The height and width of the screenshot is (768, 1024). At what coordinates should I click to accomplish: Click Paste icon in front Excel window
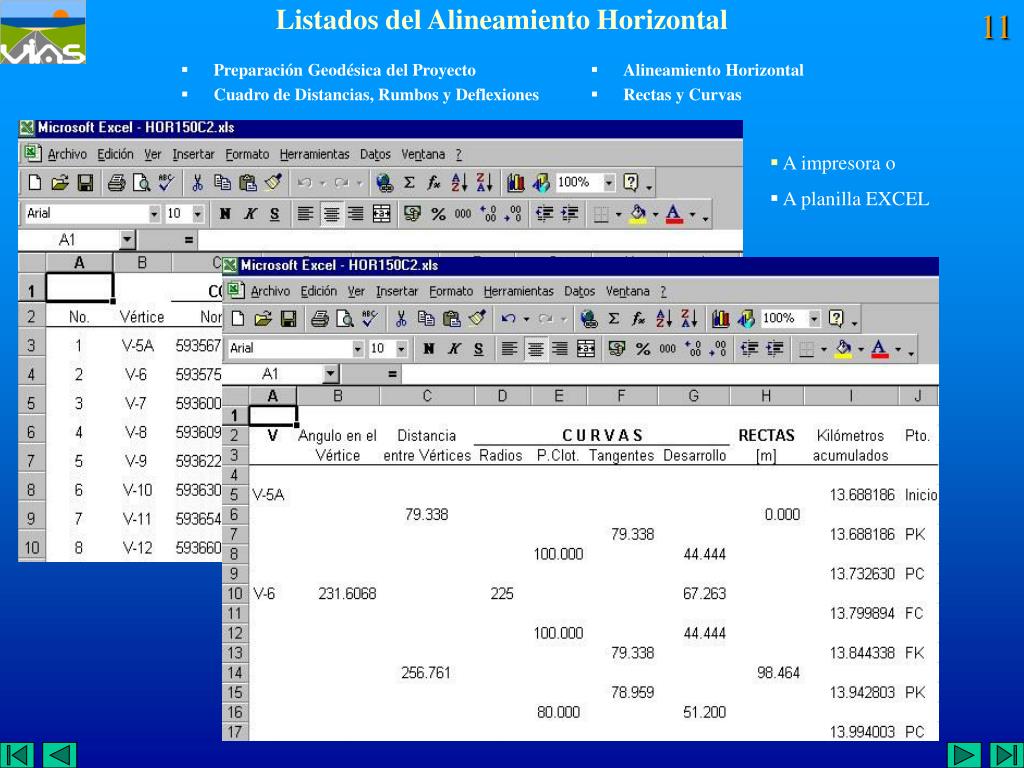coord(451,319)
